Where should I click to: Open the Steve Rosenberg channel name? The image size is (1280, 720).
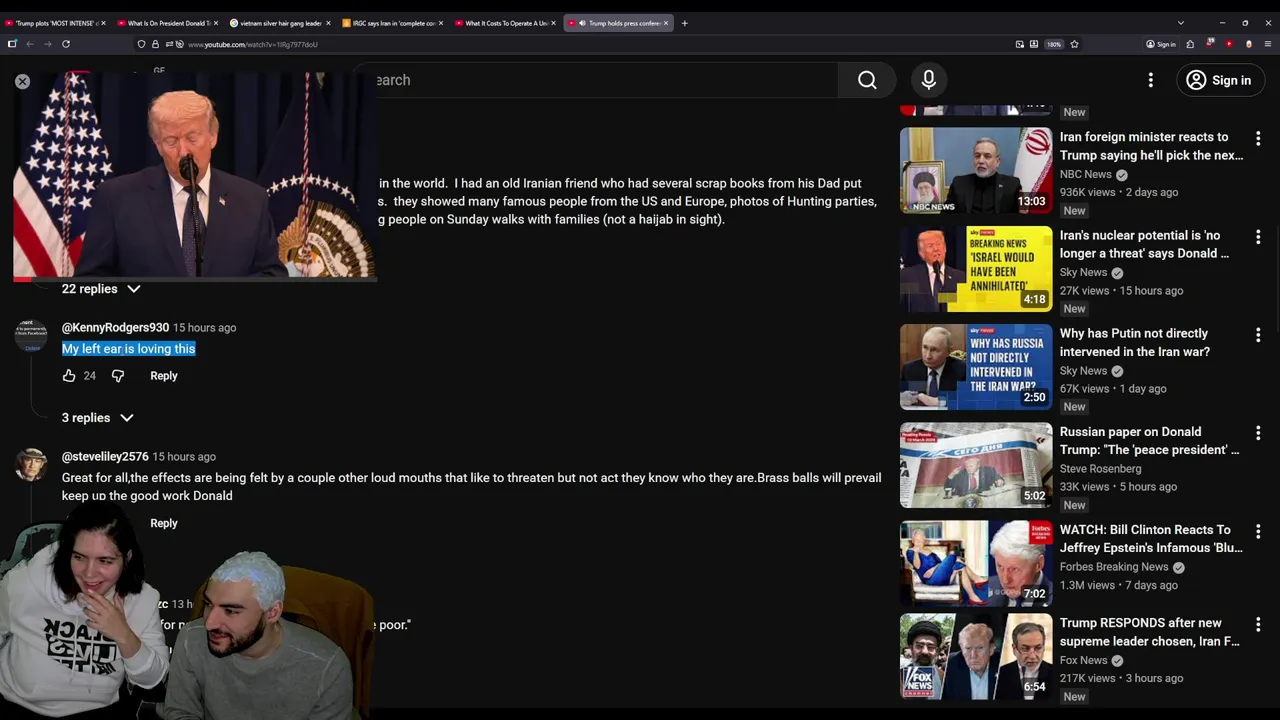point(1100,468)
